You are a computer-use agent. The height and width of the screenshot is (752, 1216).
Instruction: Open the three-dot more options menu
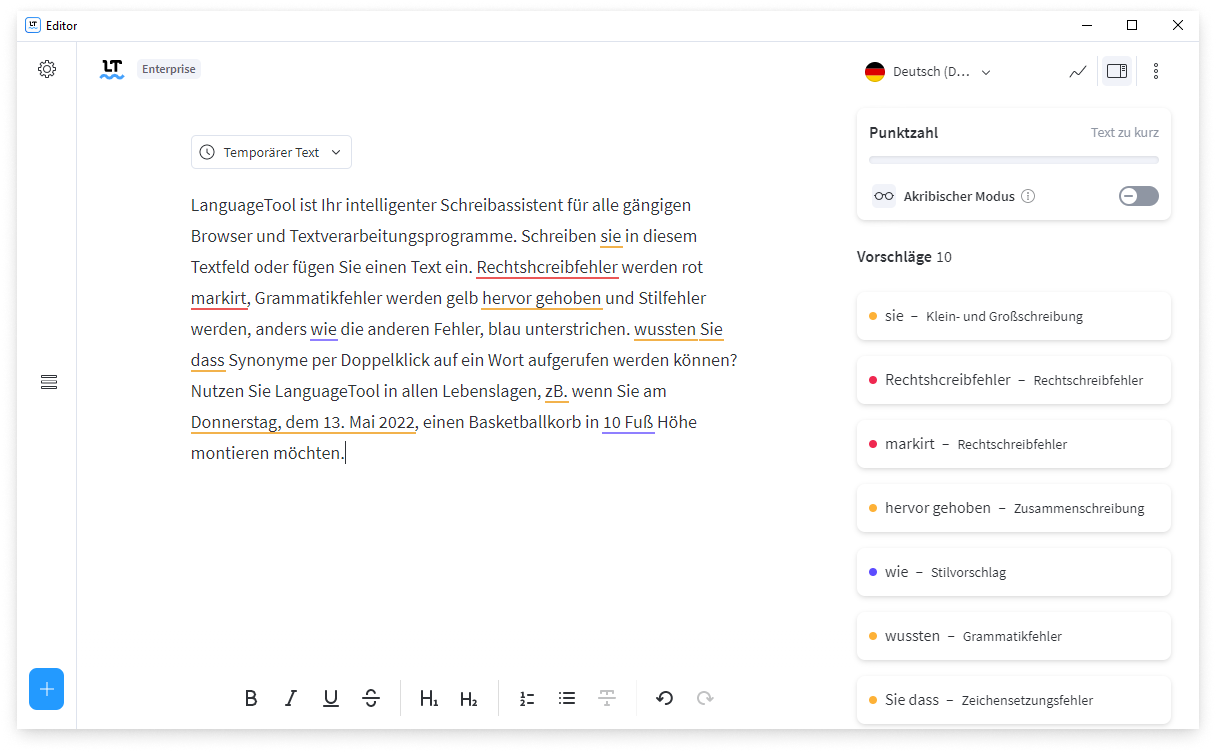1156,71
